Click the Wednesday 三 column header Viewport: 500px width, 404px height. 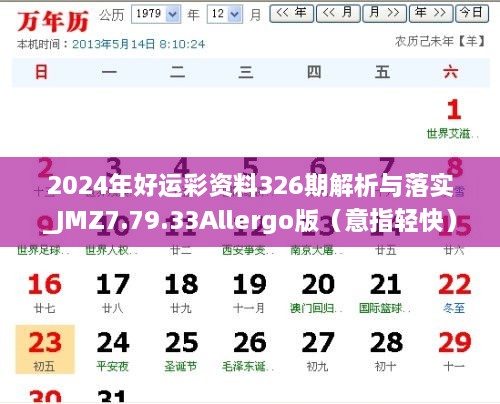[x=246, y=72]
